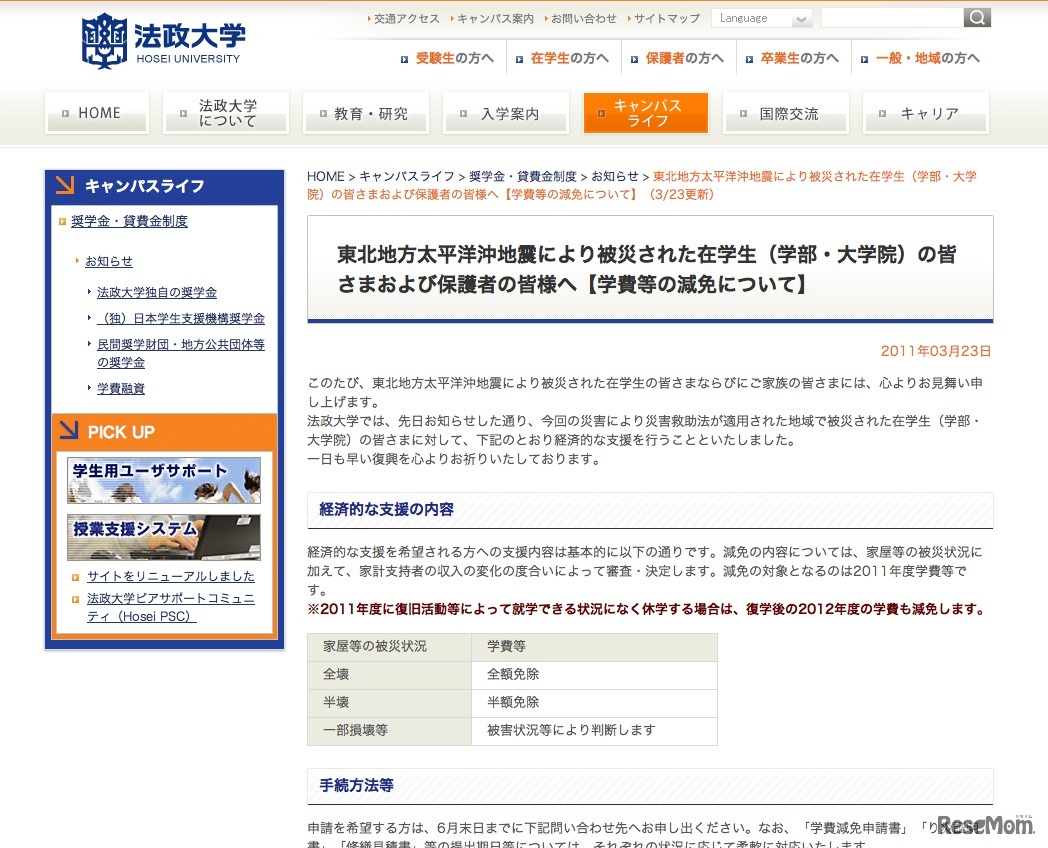This screenshot has height=848, width=1048.
Task: Click the 全額免除 table cell
Action: click(x=594, y=675)
